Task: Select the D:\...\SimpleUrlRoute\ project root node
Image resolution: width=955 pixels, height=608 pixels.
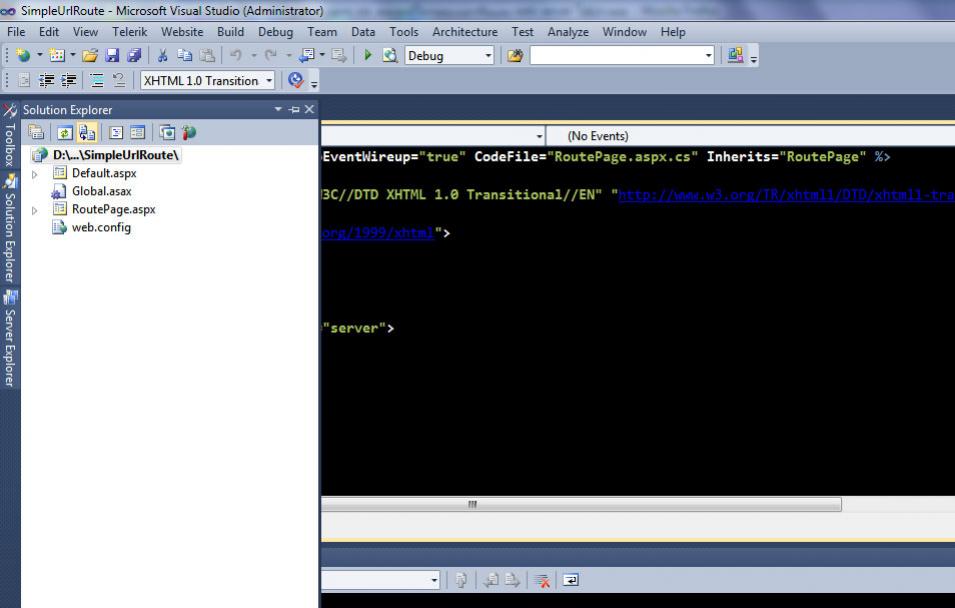Action: click(x=116, y=155)
